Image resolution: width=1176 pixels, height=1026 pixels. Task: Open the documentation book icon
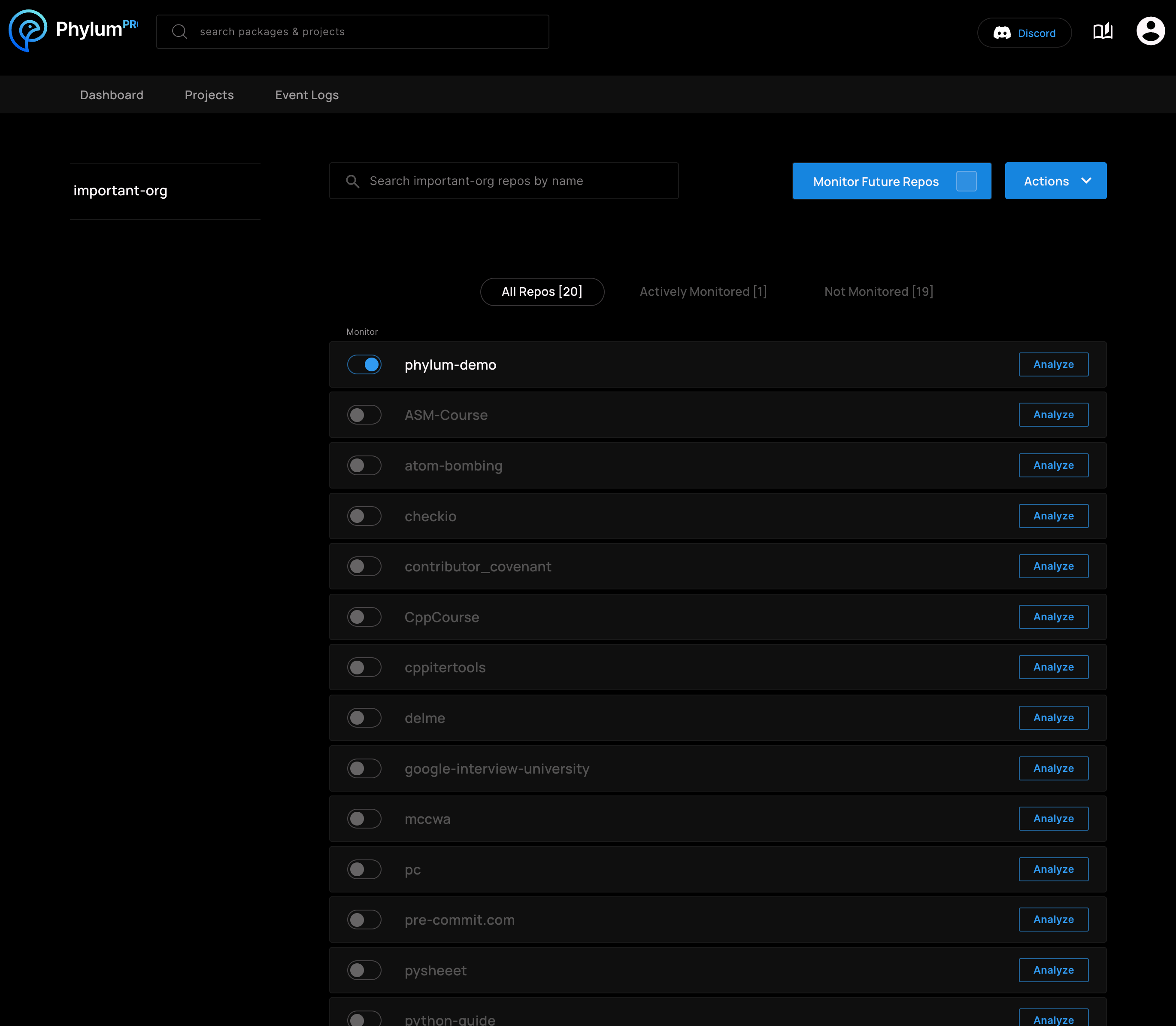(x=1103, y=31)
